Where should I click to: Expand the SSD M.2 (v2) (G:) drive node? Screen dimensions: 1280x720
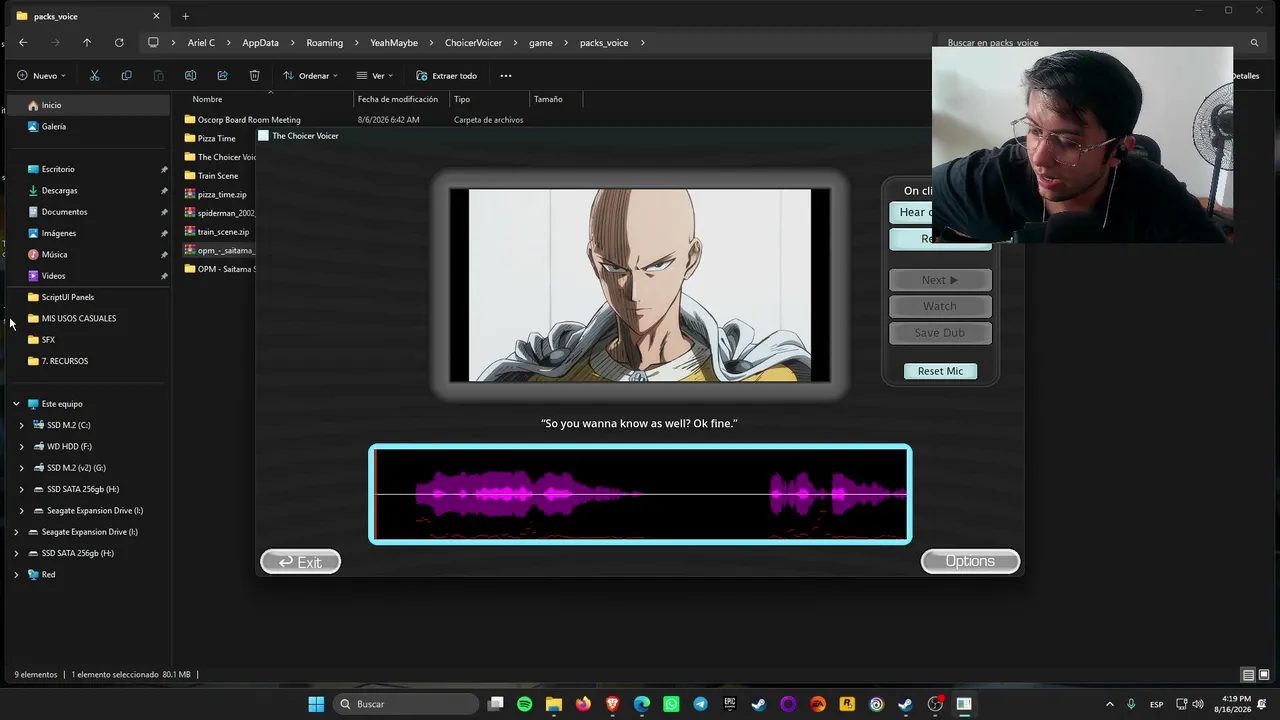22,468
